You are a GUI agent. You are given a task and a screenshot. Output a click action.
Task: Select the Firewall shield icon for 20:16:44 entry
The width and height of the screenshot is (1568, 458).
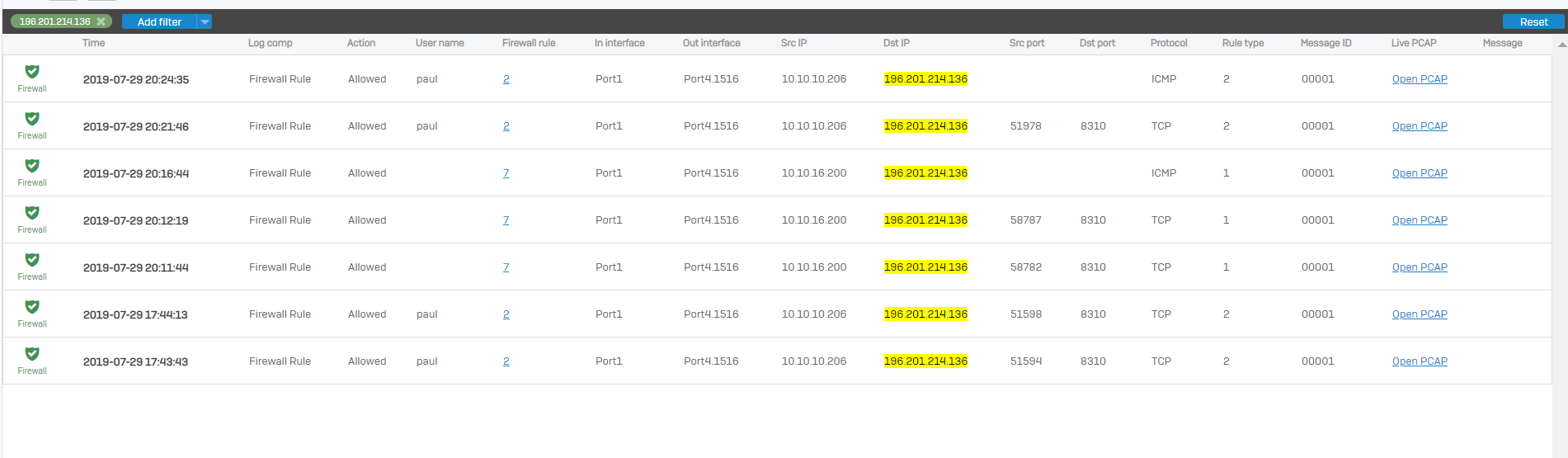pyautogui.click(x=32, y=167)
